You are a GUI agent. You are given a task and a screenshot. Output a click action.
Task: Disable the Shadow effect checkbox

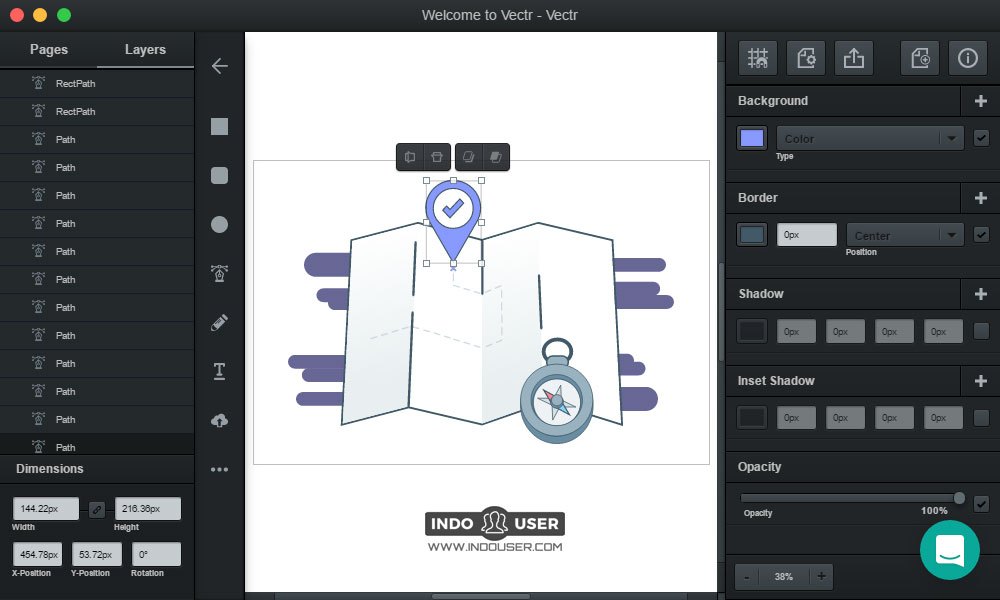pos(982,331)
